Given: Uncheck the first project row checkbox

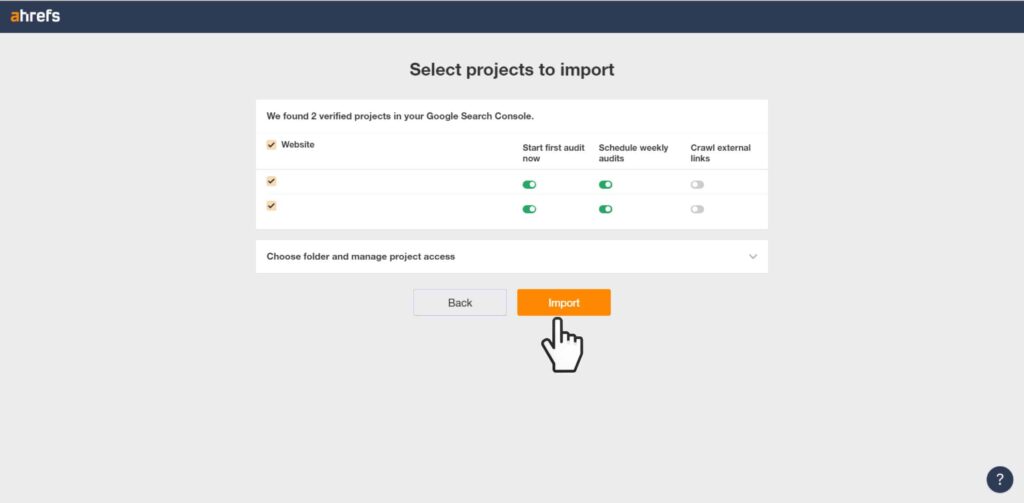Looking at the screenshot, I should click(271, 181).
